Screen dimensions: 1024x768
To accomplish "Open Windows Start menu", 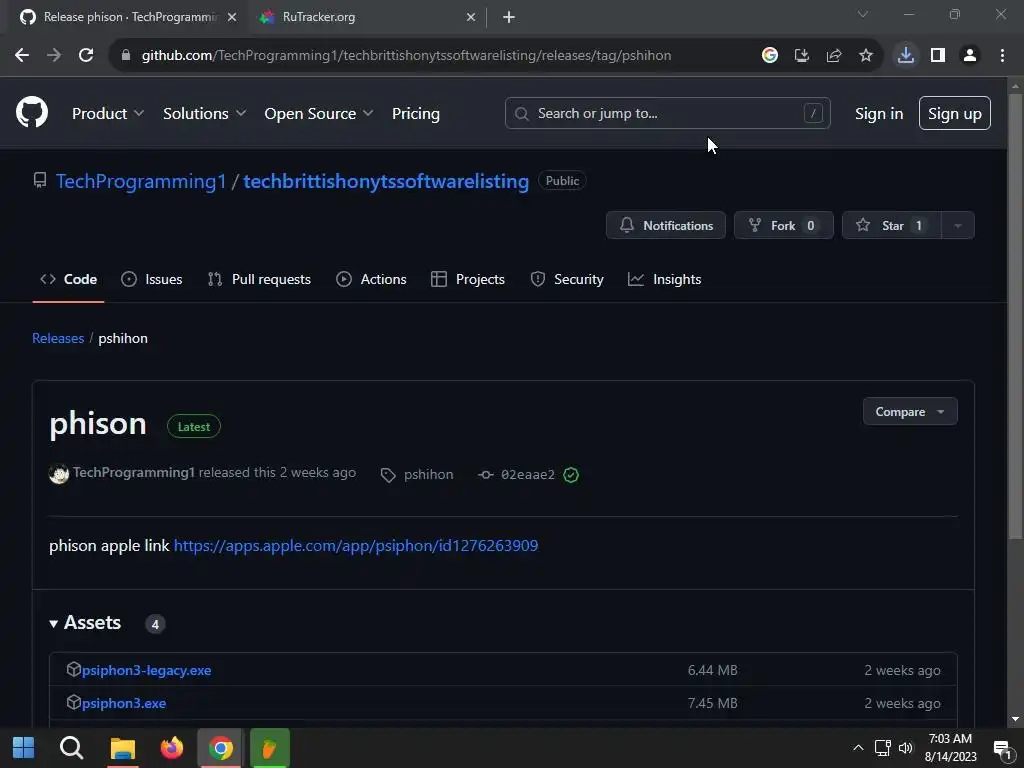I will coord(24,748).
